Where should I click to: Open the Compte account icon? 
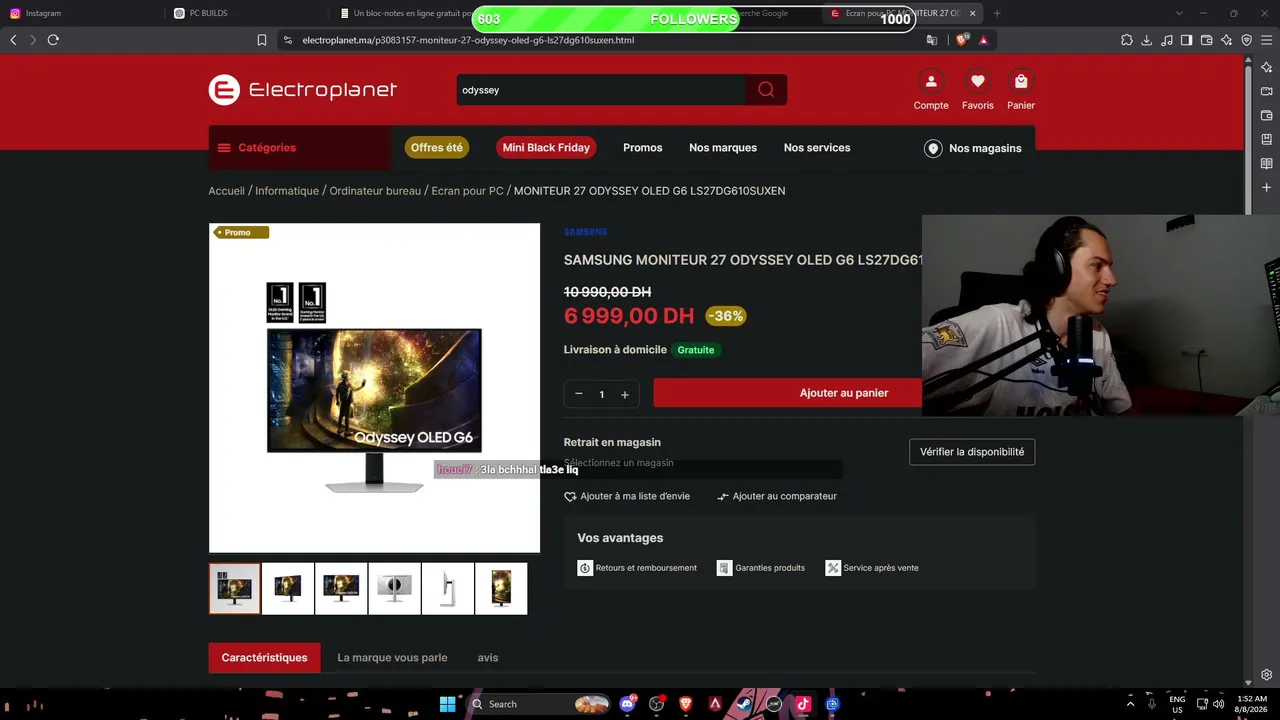[931, 81]
